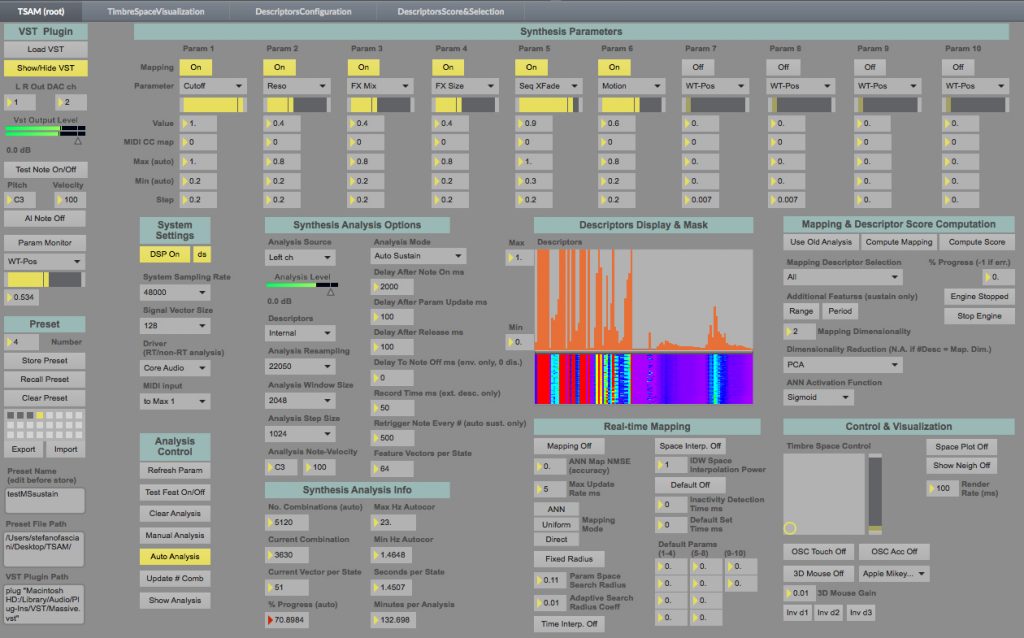The width and height of the screenshot is (1024, 638).
Task: Open the PCA Dimensionality Reduction dropdown
Action: click(x=843, y=366)
